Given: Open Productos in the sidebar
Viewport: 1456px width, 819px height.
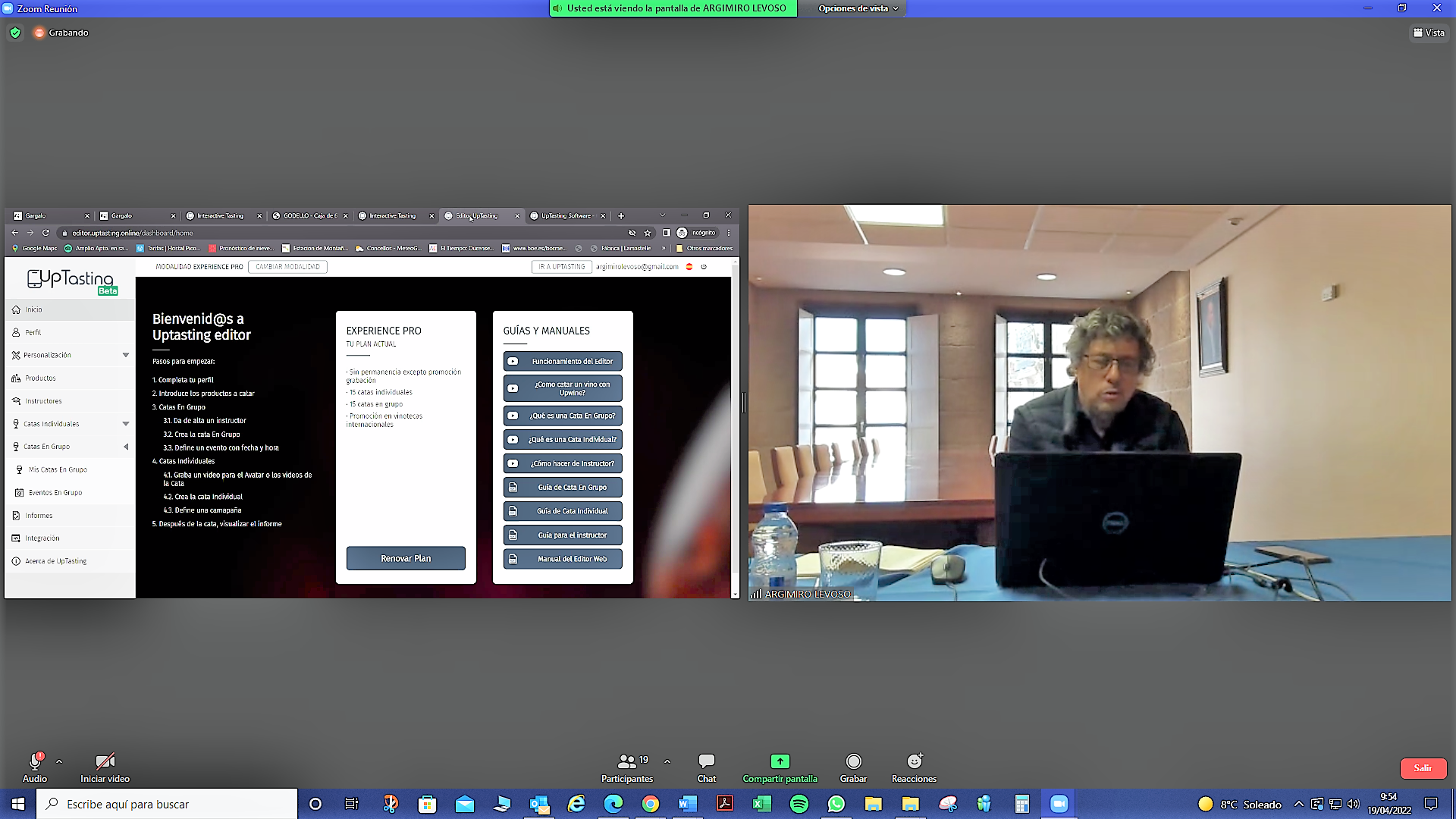Looking at the screenshot, I should coord(70,378).
